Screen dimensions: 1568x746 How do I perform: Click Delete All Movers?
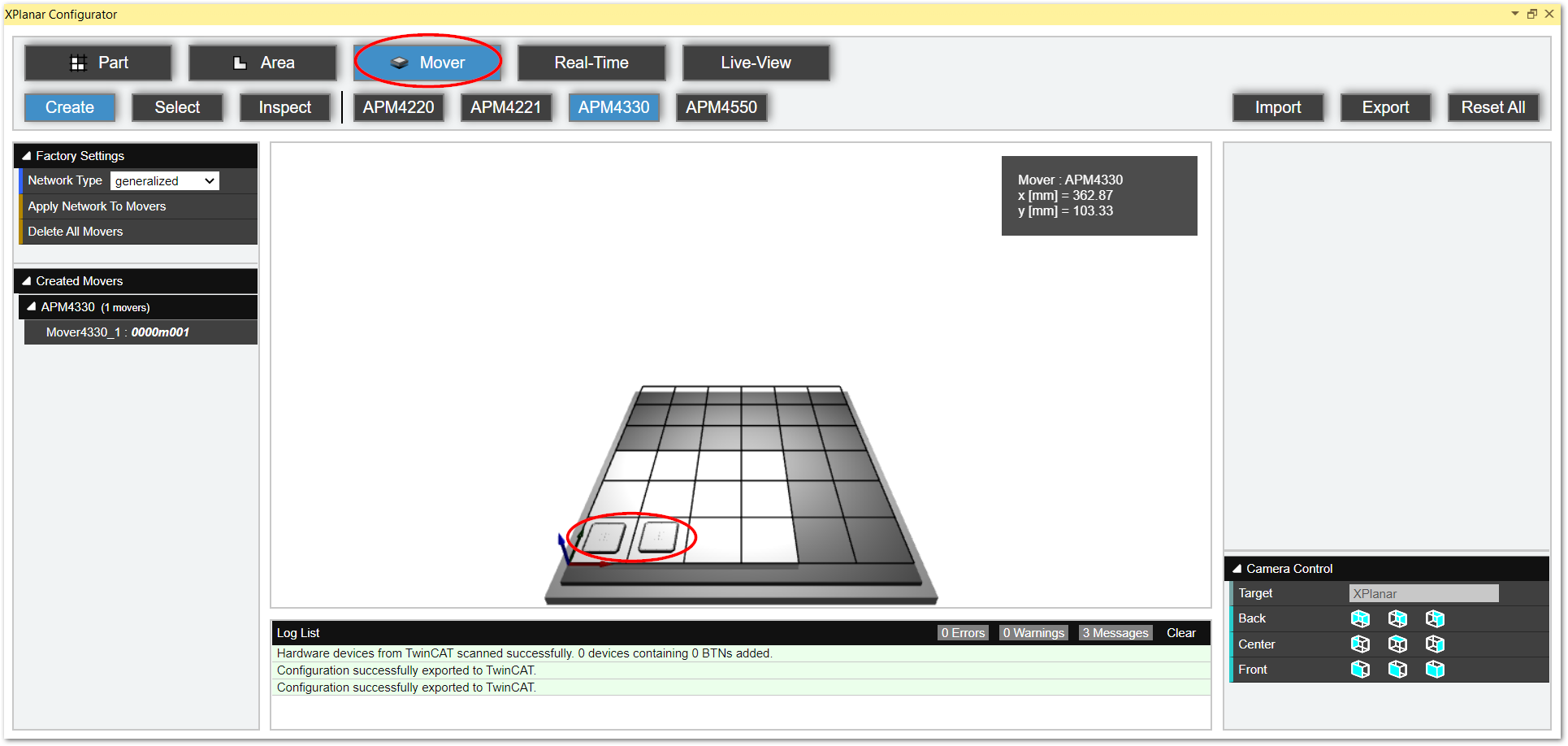tap(138, 232)
